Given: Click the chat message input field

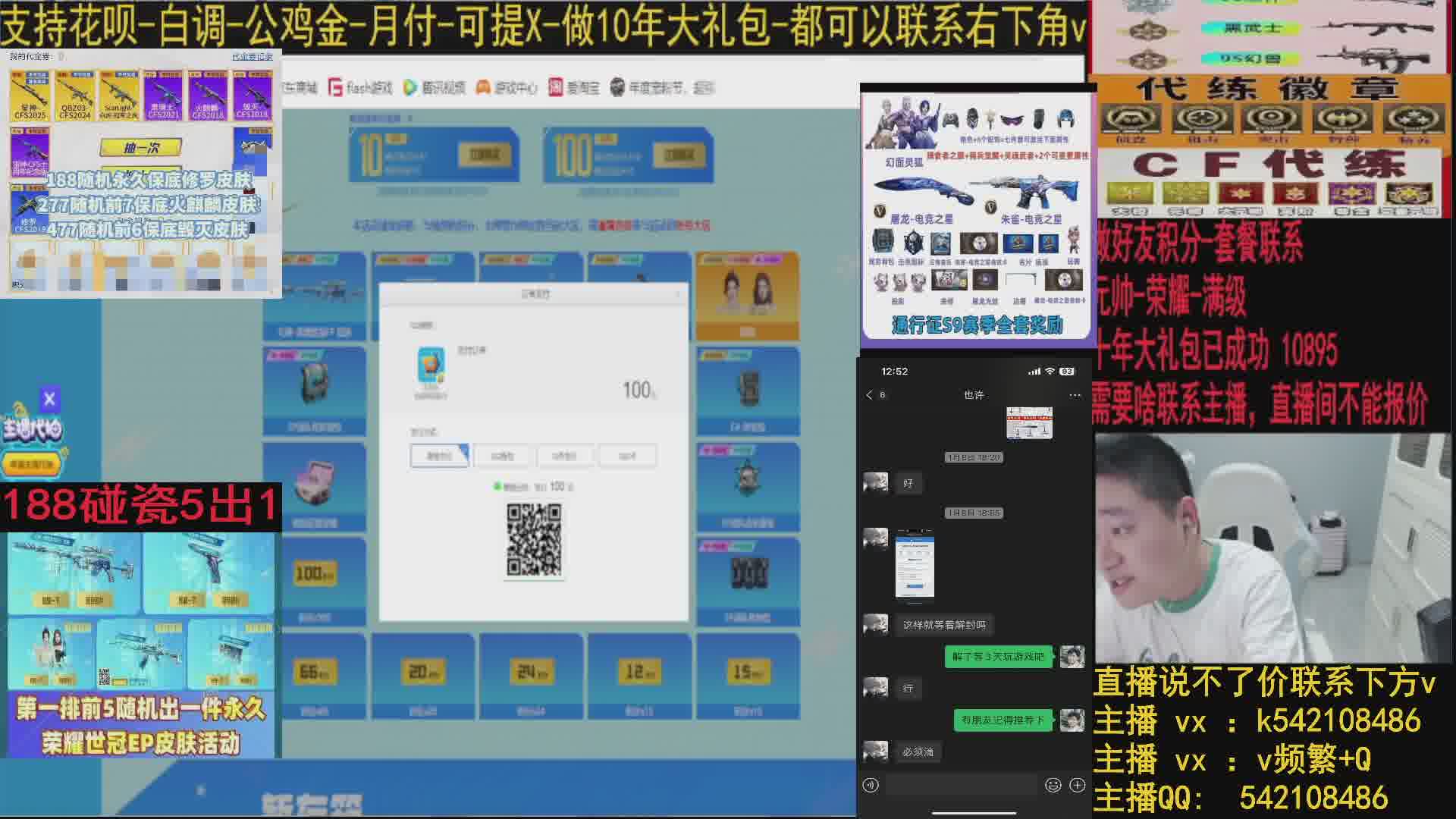Looking at the screenshot, I should (x=960, y=785).
